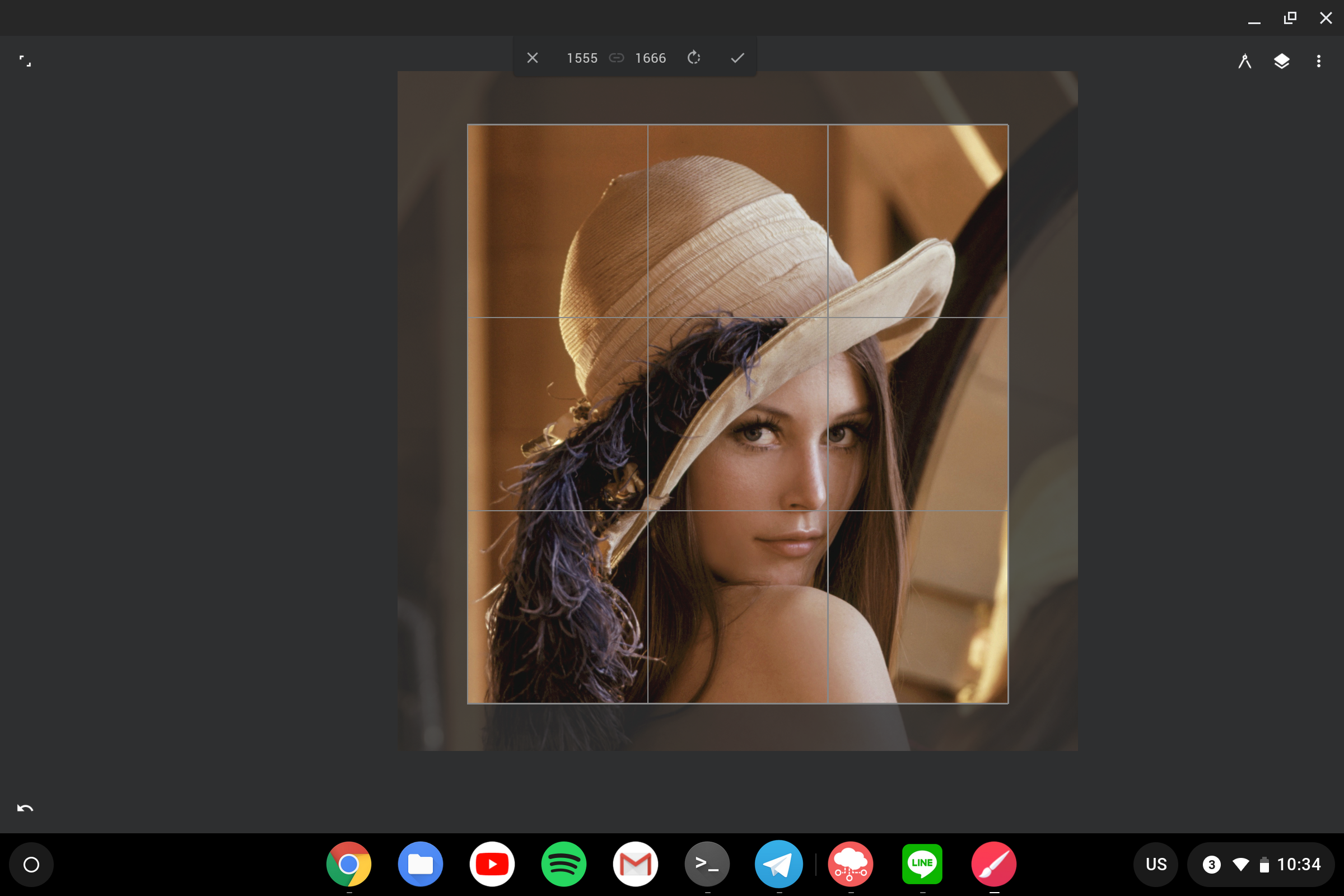Open the drawing tools compass icon

click(1244, 61)
